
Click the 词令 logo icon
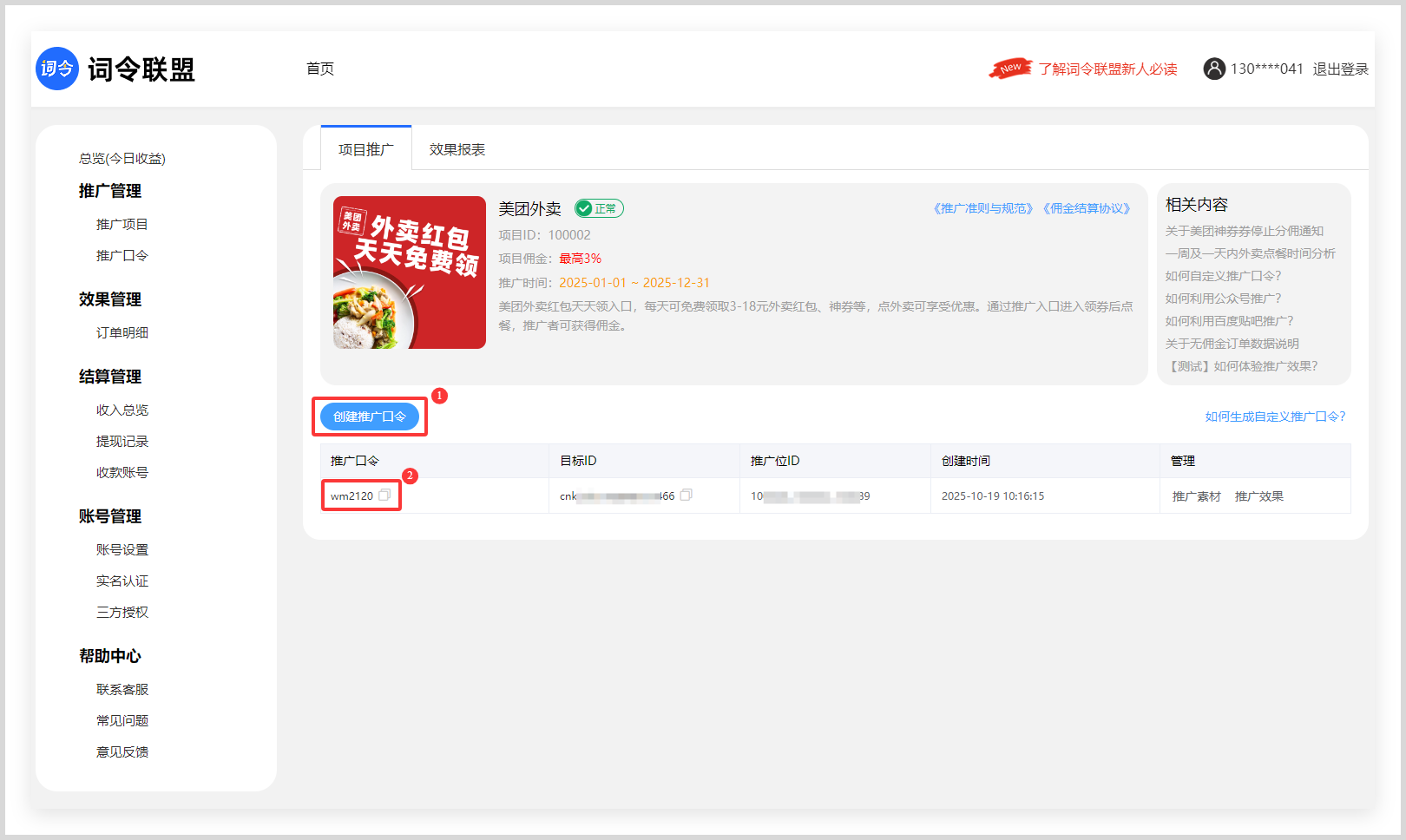[x=57, y=69]
